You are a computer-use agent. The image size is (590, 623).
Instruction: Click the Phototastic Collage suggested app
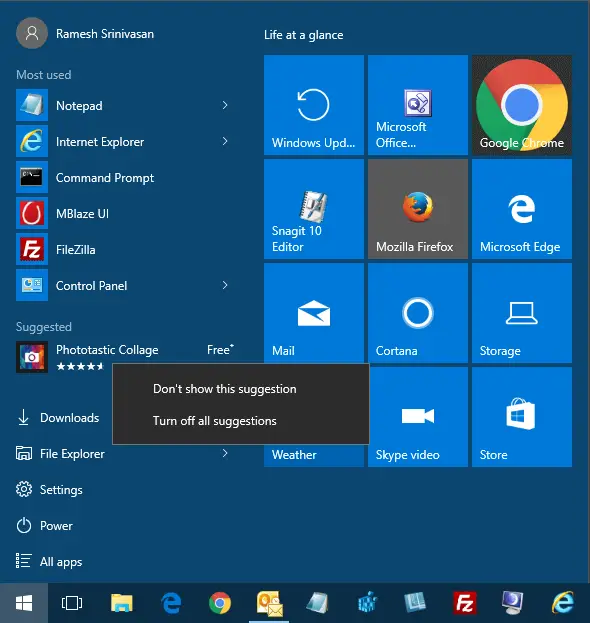tap(123, 357)
